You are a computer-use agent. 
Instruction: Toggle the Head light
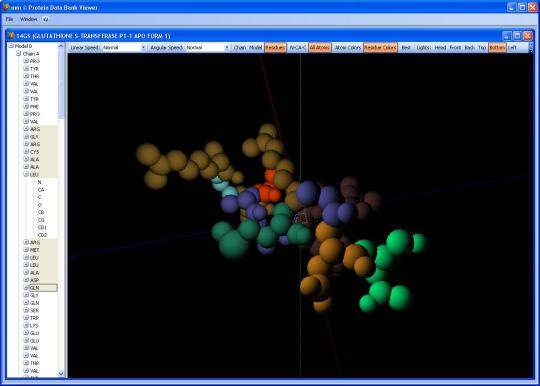(x=440, y=48)
